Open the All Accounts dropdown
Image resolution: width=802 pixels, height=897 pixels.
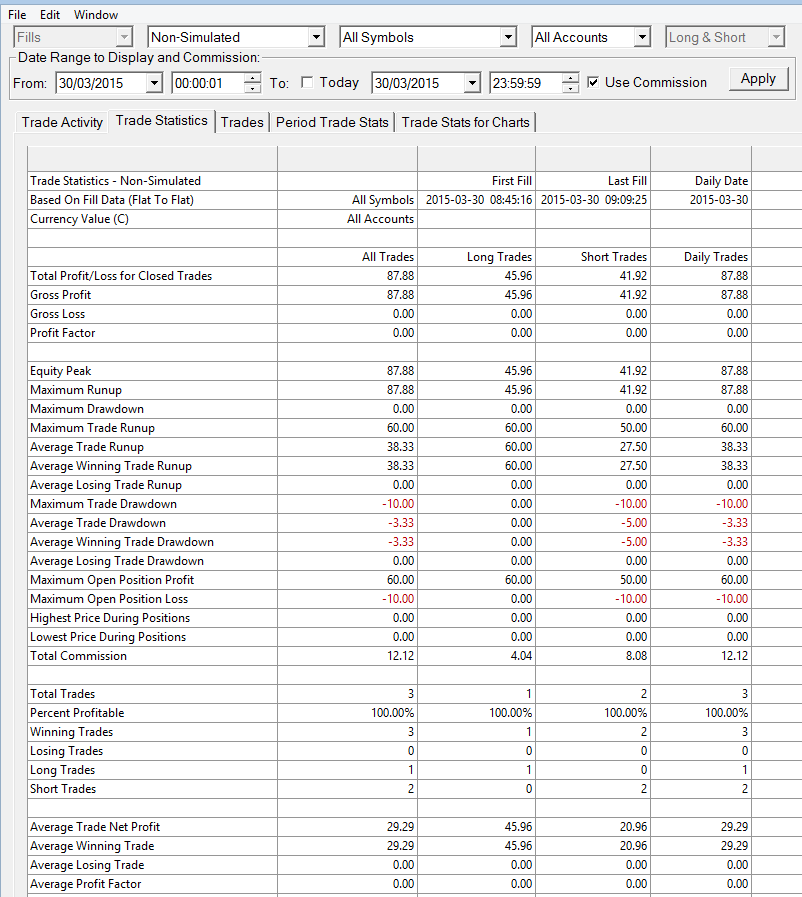591,37
